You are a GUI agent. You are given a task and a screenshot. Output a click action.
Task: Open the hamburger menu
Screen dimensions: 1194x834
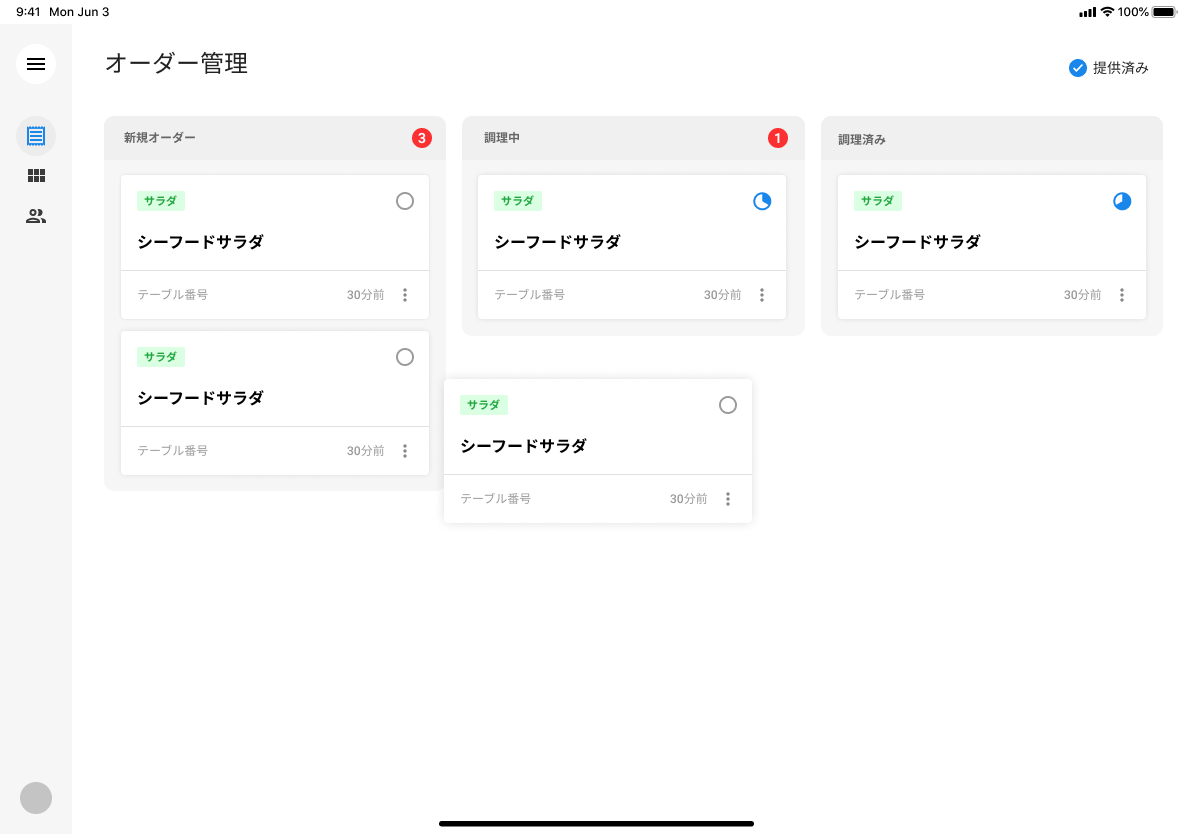[x=36, y=64]
